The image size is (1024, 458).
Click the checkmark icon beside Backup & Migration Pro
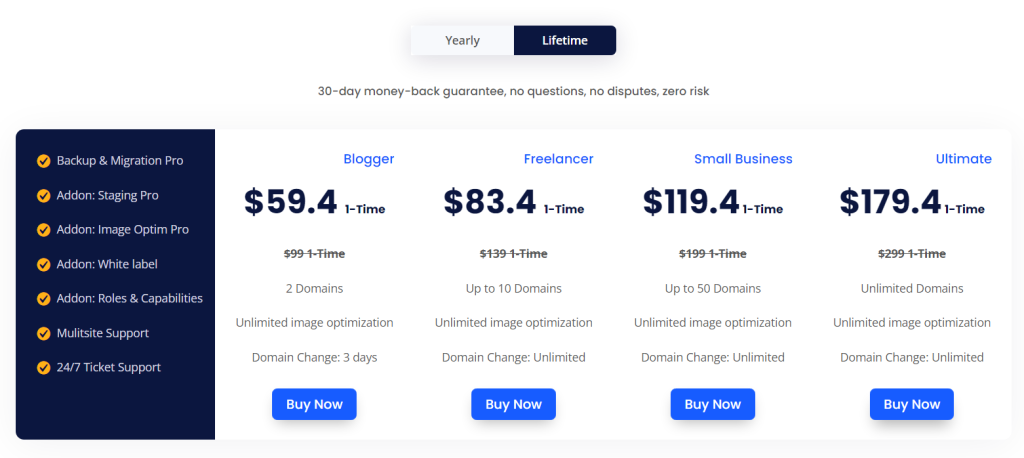click(x=43, y=161)
